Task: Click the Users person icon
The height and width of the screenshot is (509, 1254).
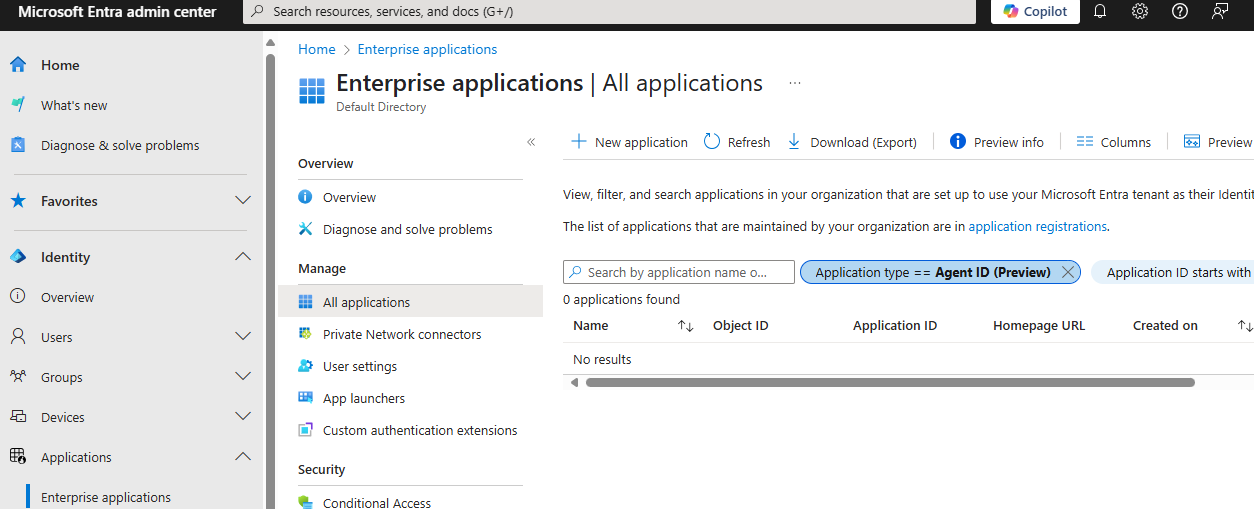Action: pos(18,337)
